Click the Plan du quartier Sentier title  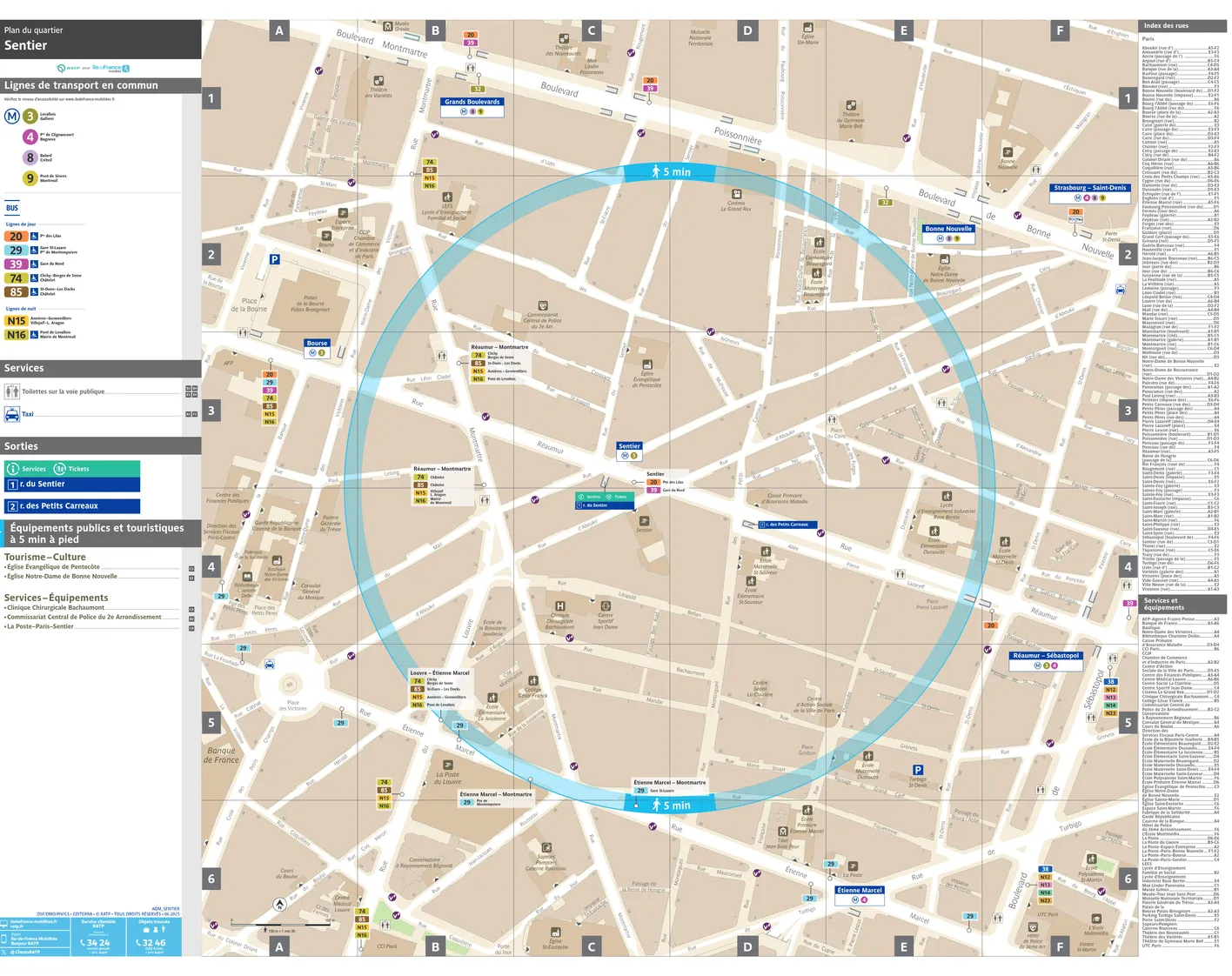click(x=34, y=38)
